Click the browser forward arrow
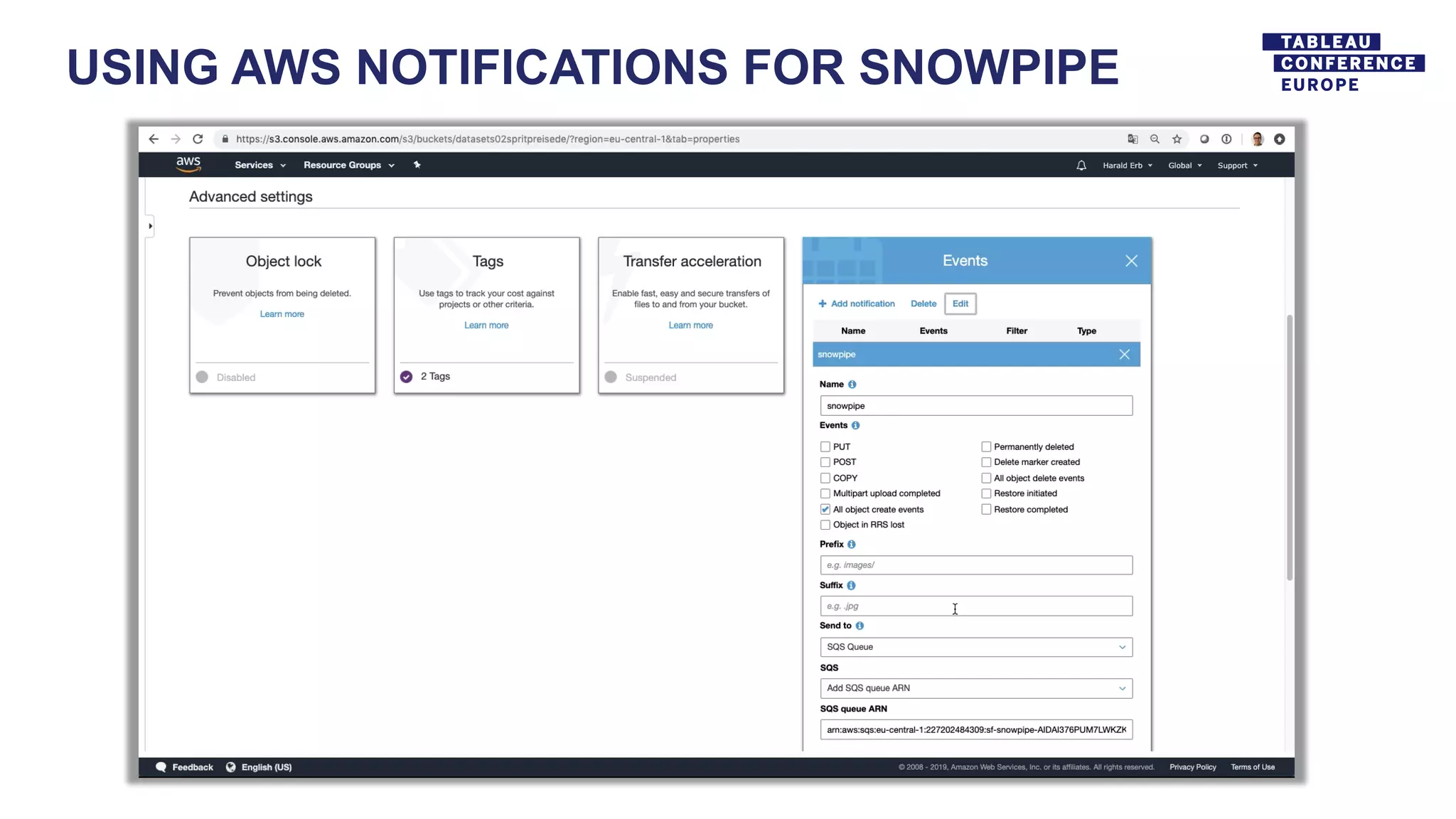The width and height of the screenshot is (1456, 819). pos(176,139)
